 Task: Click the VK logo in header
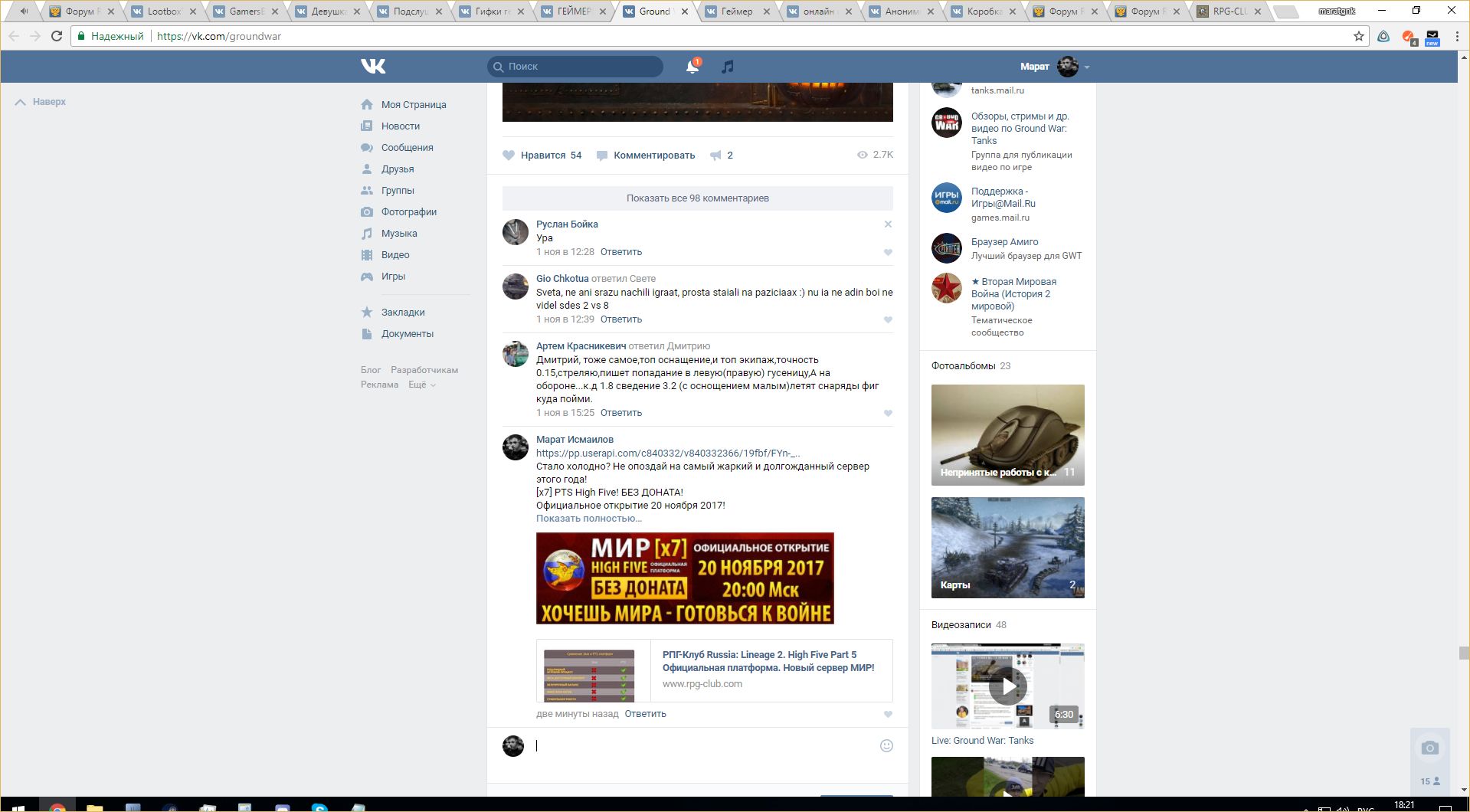(x=373, y=67)
